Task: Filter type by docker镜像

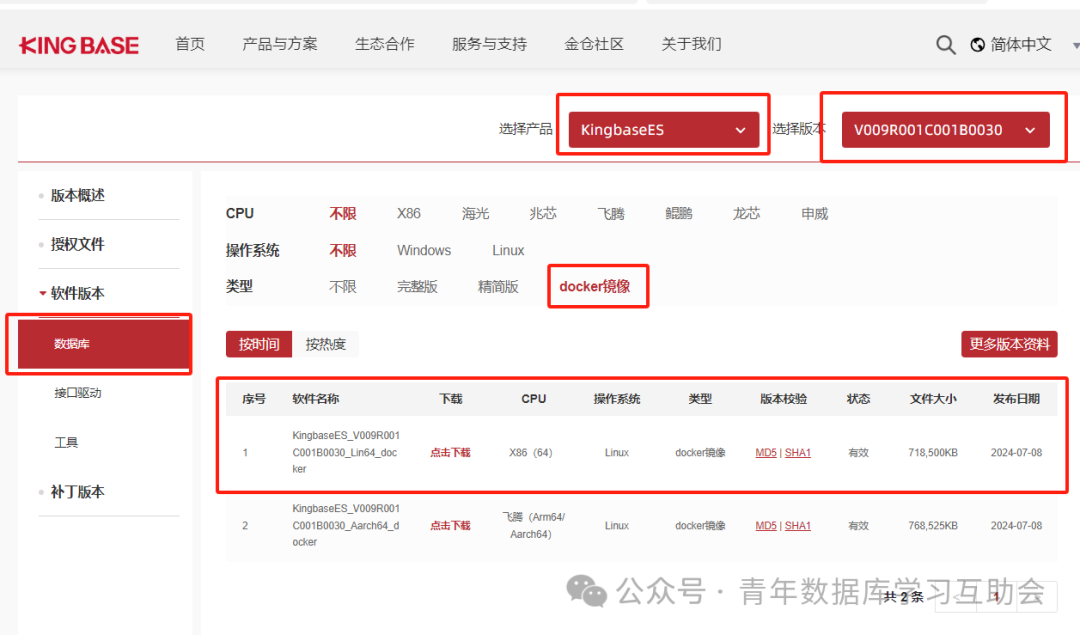Action: [x=595, y=287]
